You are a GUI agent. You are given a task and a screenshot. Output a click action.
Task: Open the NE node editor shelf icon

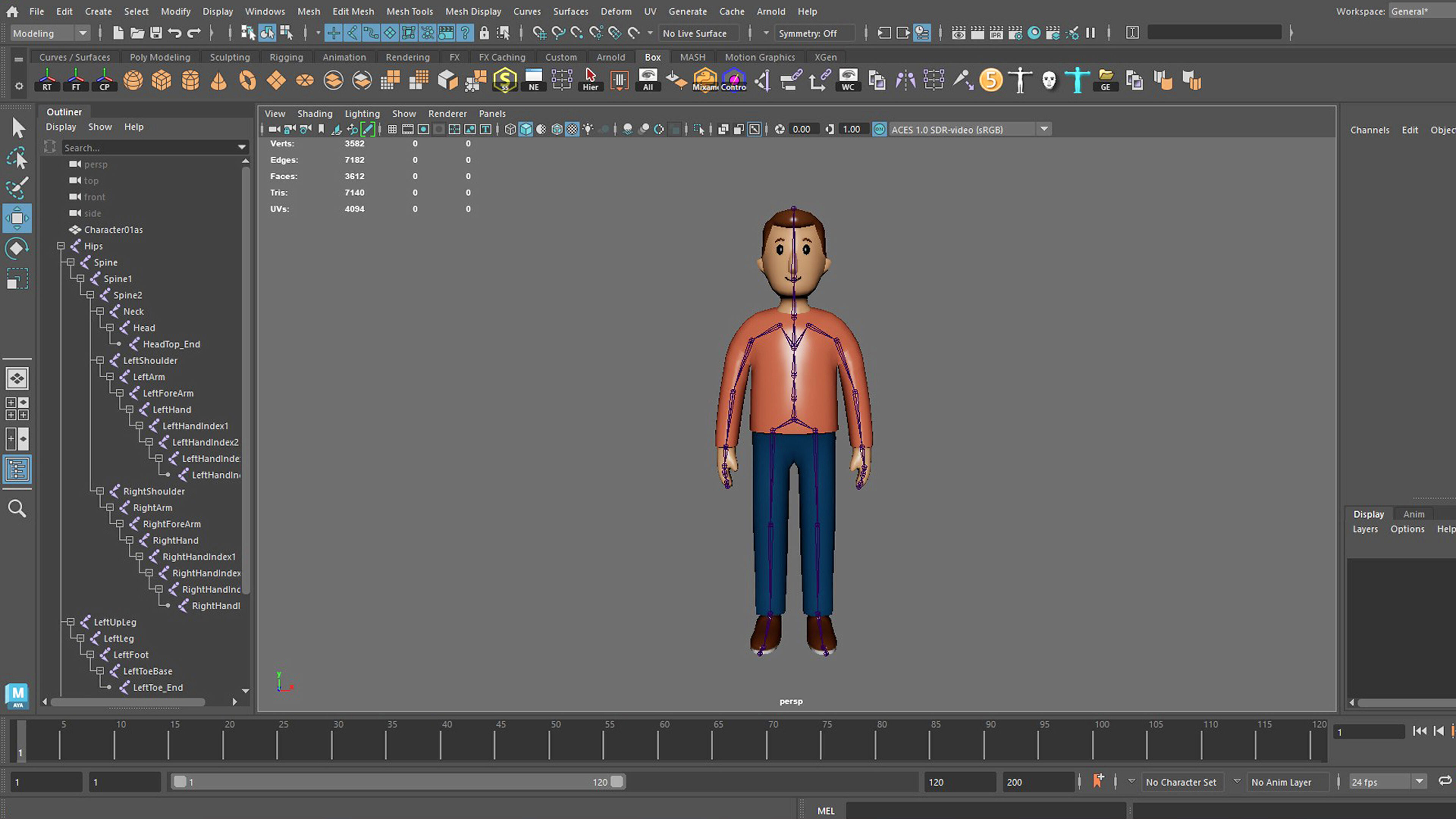[x=533, y=80]
